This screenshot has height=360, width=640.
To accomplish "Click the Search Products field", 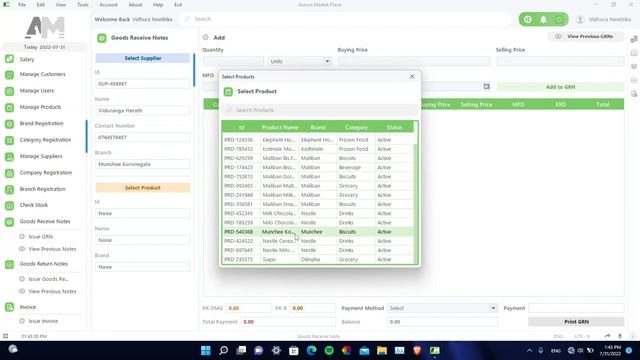I will (320, 110).
